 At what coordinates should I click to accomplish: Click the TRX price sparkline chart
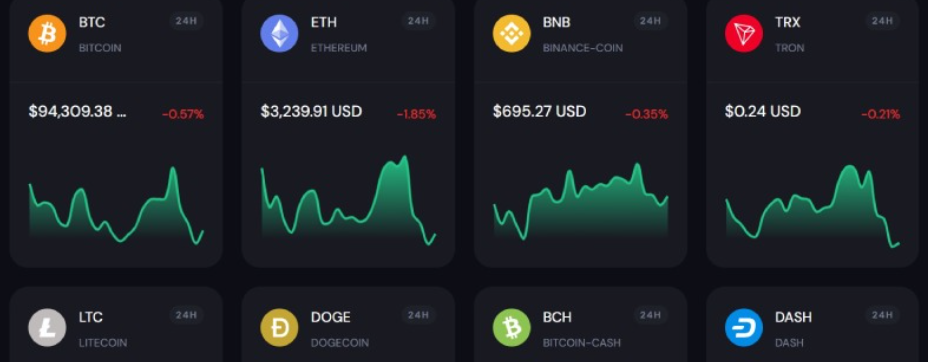[813, 206]
